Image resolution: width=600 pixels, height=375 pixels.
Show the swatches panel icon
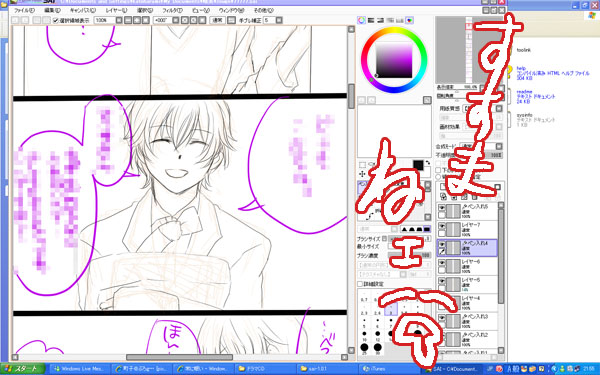[x=399, y=20]
